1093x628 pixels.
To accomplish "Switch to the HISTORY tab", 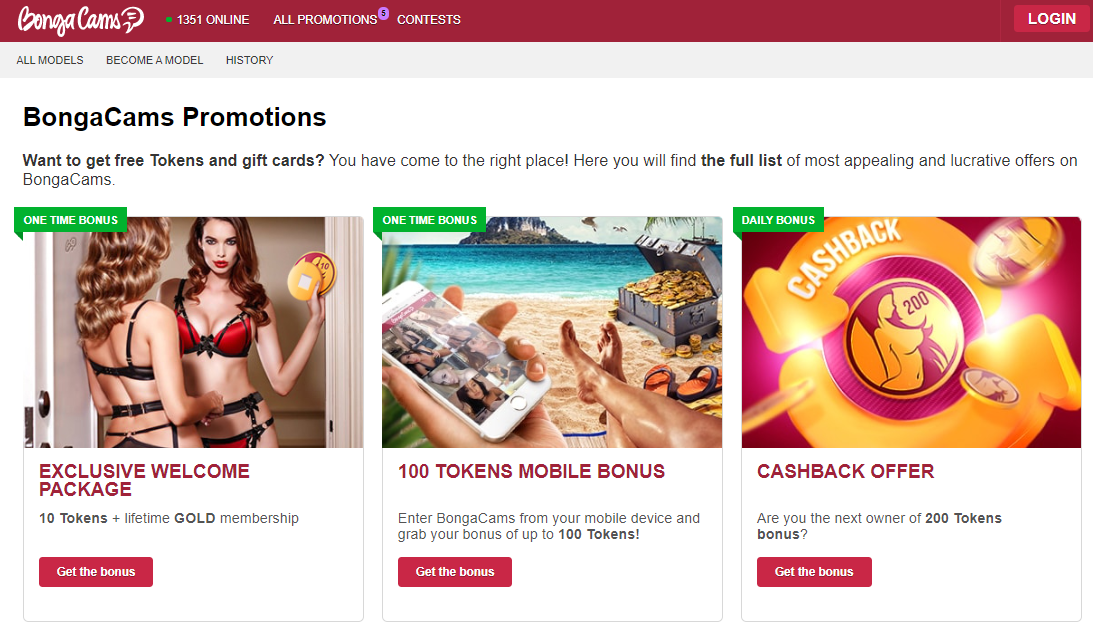I will [x=250, y=60].
